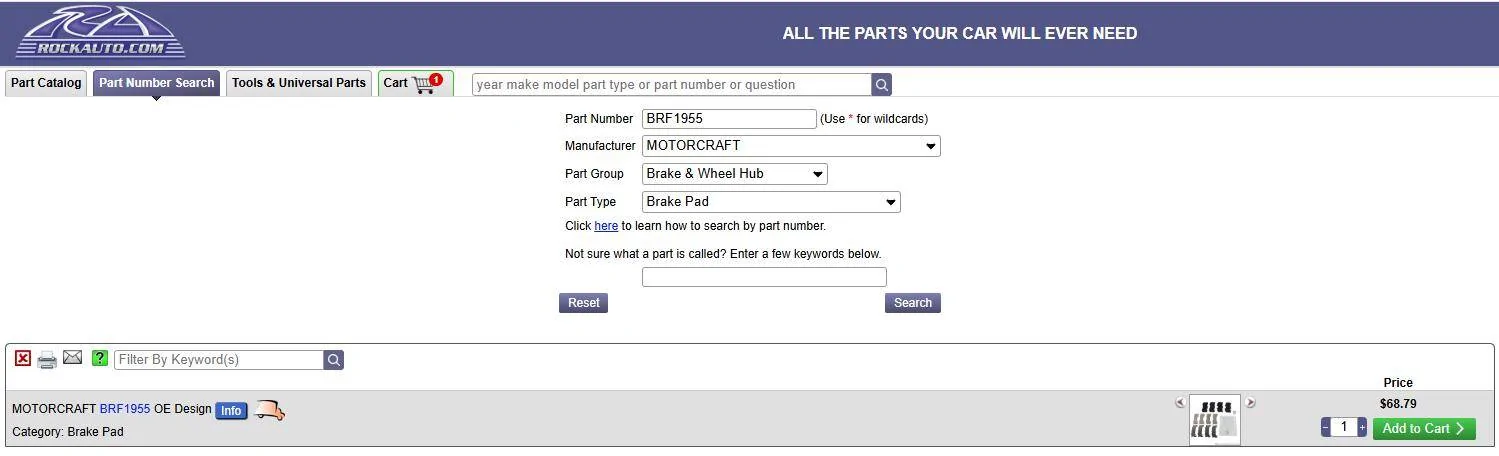Click the green Add to Cart button

tap(1424, 429)
